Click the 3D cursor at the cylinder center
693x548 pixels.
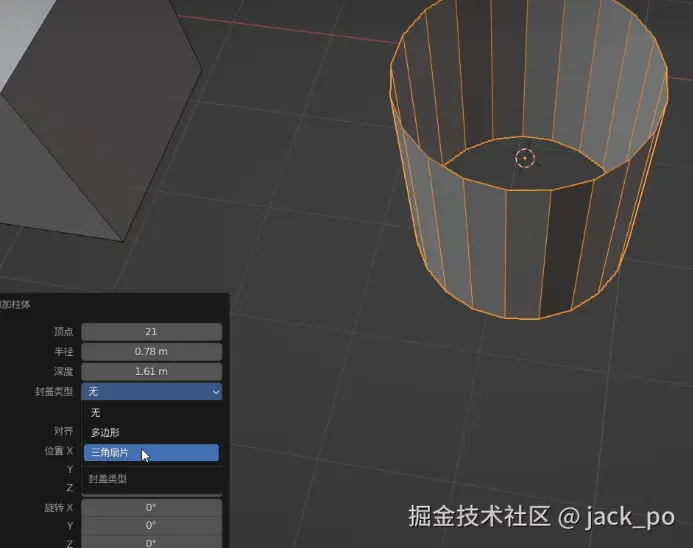pyautogui.click(x=525, y=158)
